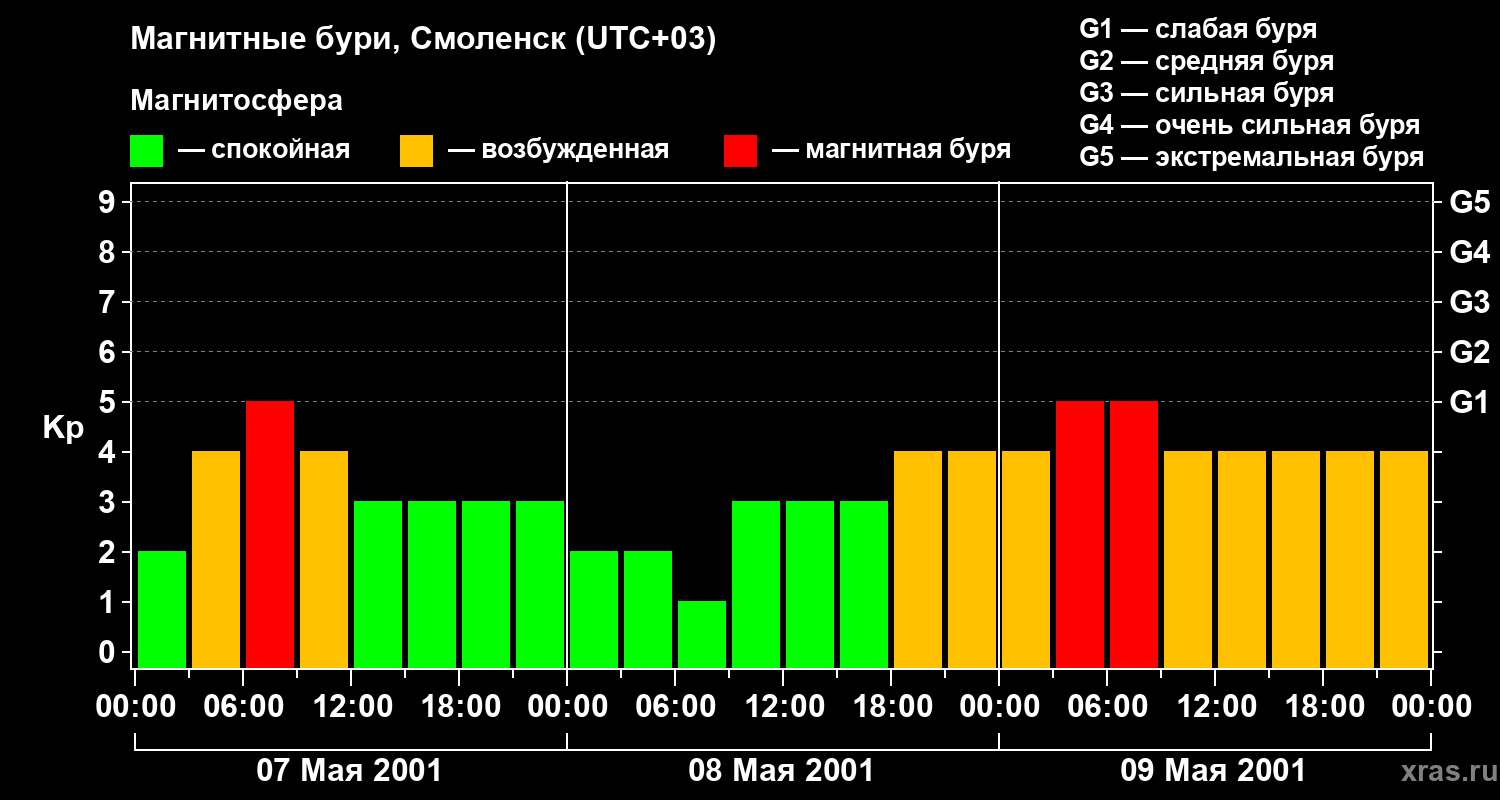Click the green 'спокойная' legend swatch
This screenshot has width=1500, height=800.
coord(147,151)
